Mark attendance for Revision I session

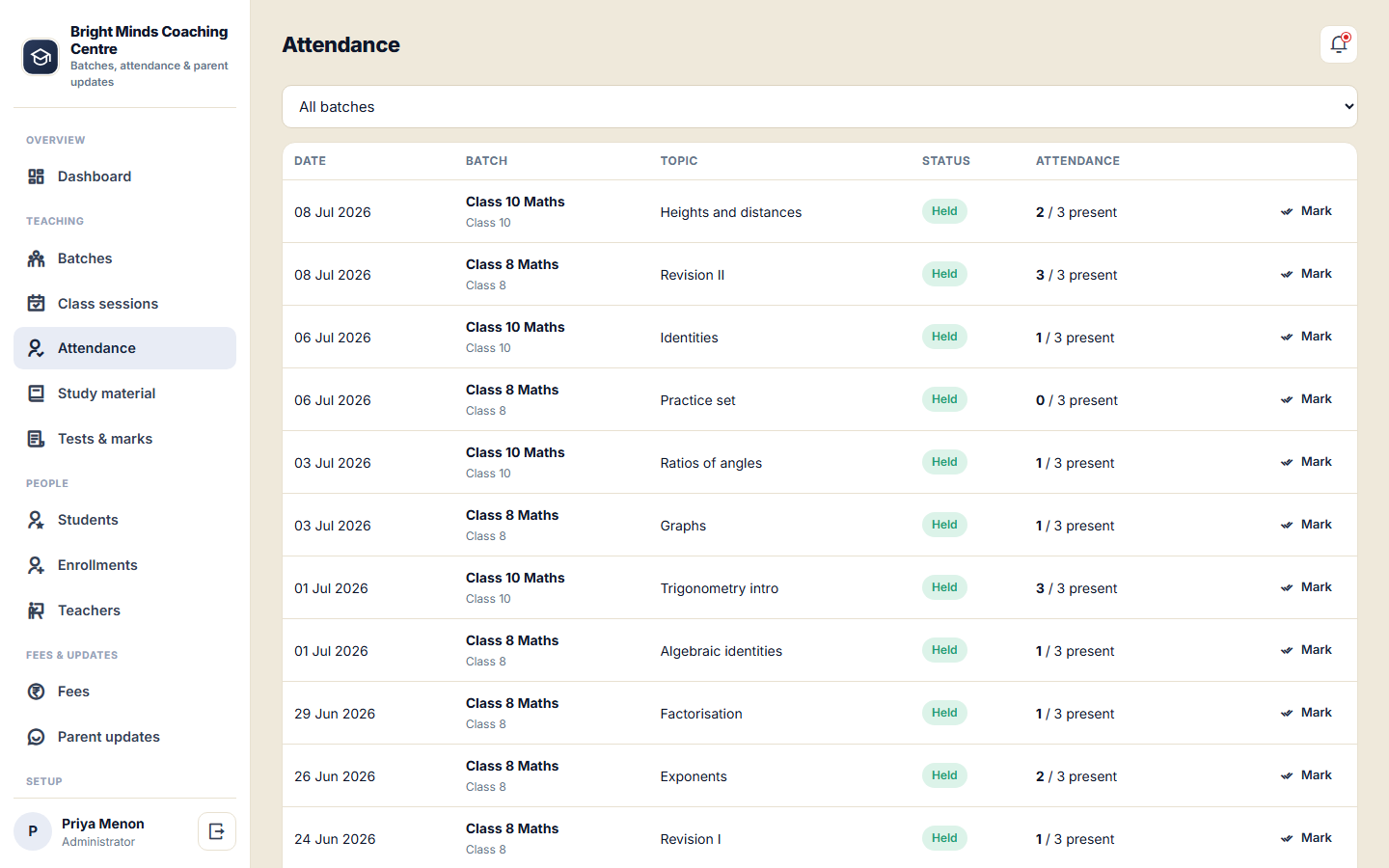[1306, 838]
